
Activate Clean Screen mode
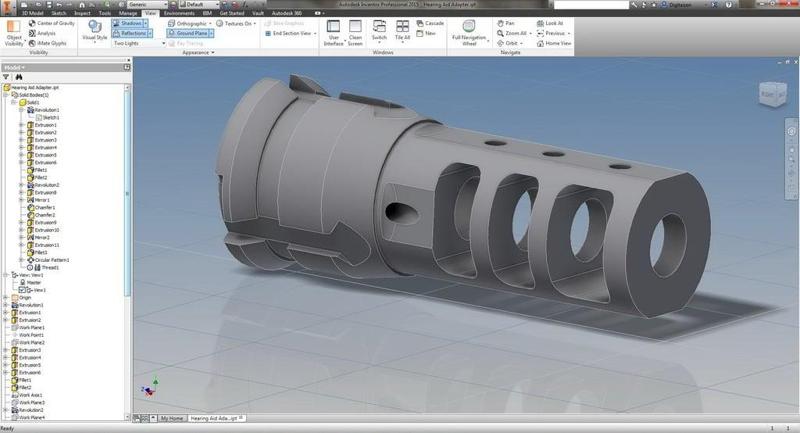click(x=355, y=33)
